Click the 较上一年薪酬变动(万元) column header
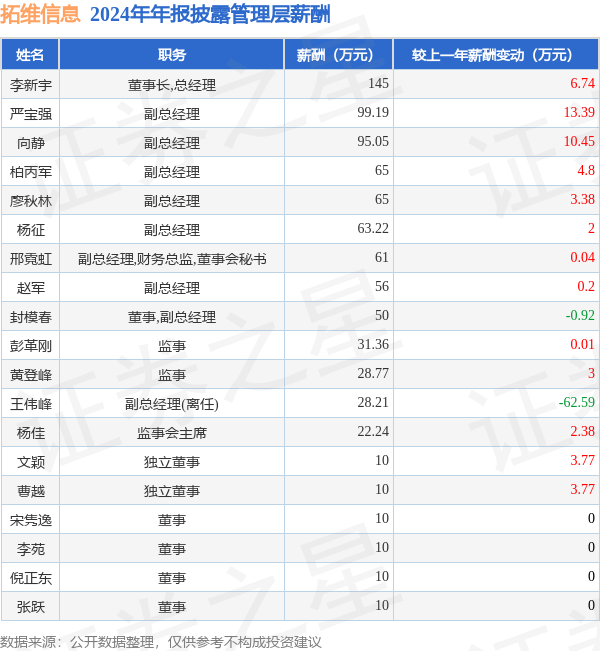This screenshot has height=651, width=600. [x=496, y=54]
